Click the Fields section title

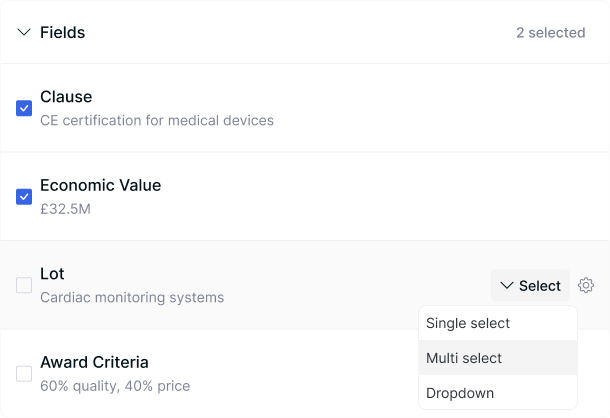[x=63, y=32]
